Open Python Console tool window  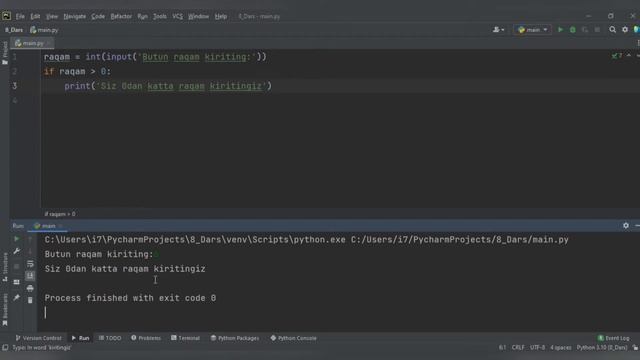[x=293, y=338]
